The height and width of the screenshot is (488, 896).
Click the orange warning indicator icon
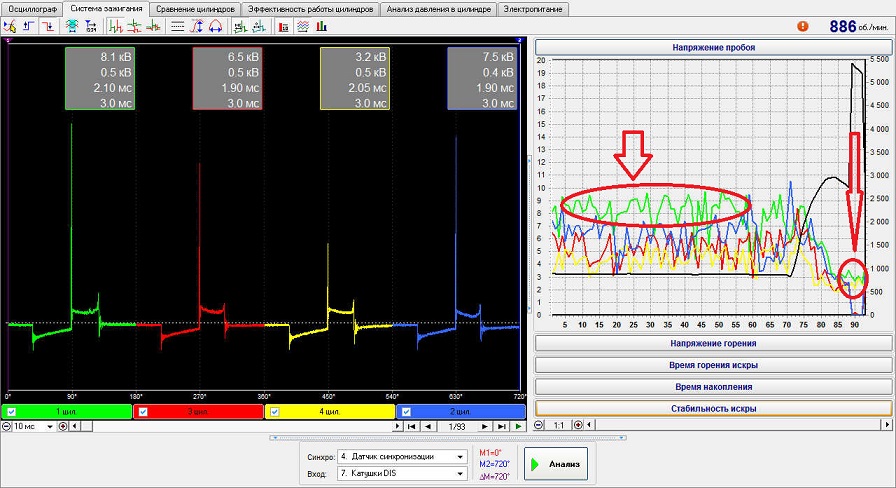click(x=803, y=26)
